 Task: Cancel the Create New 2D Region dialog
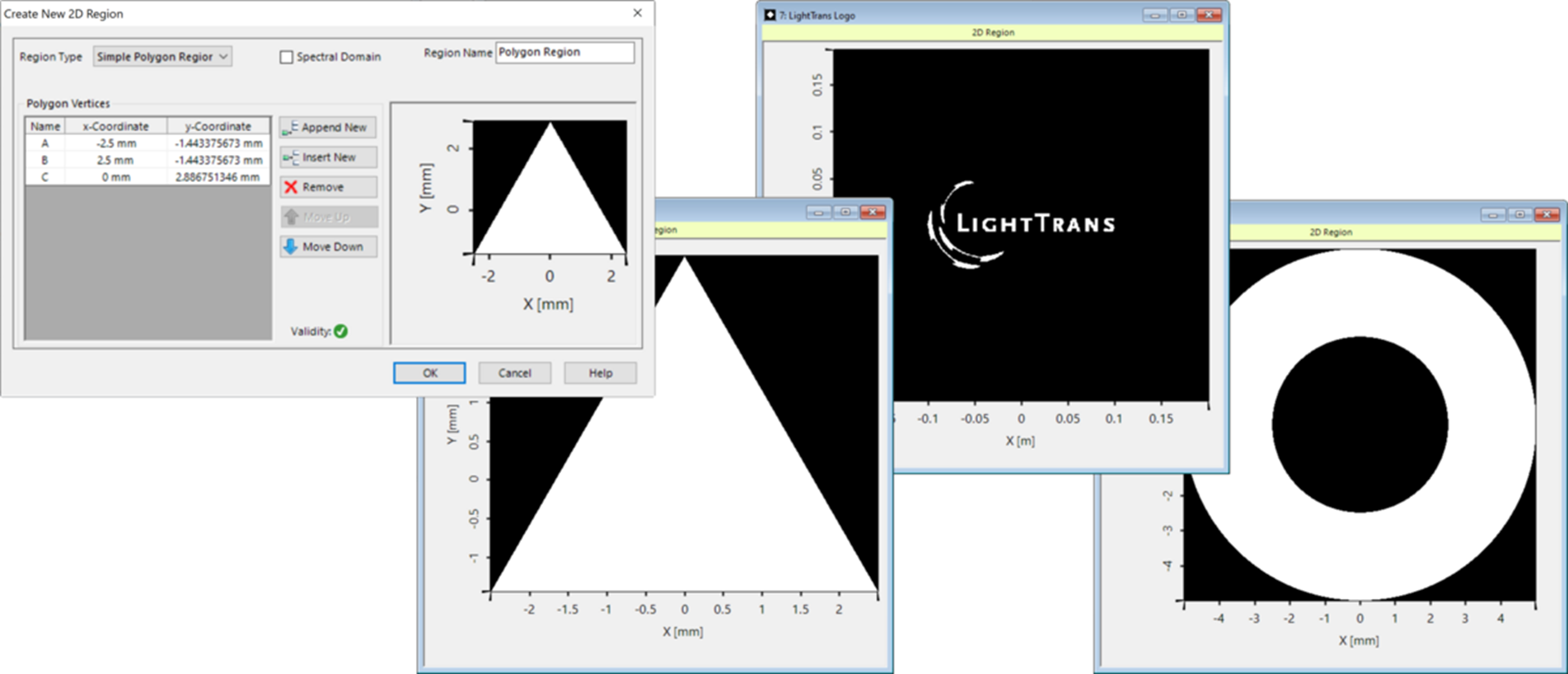tap(515, 372)
